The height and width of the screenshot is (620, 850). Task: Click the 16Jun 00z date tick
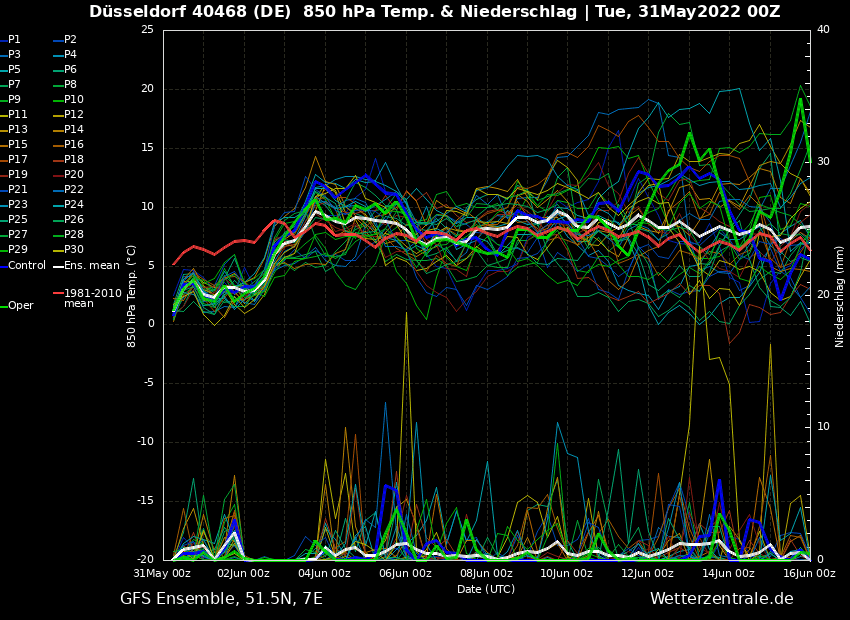click(x=808, y=573)
